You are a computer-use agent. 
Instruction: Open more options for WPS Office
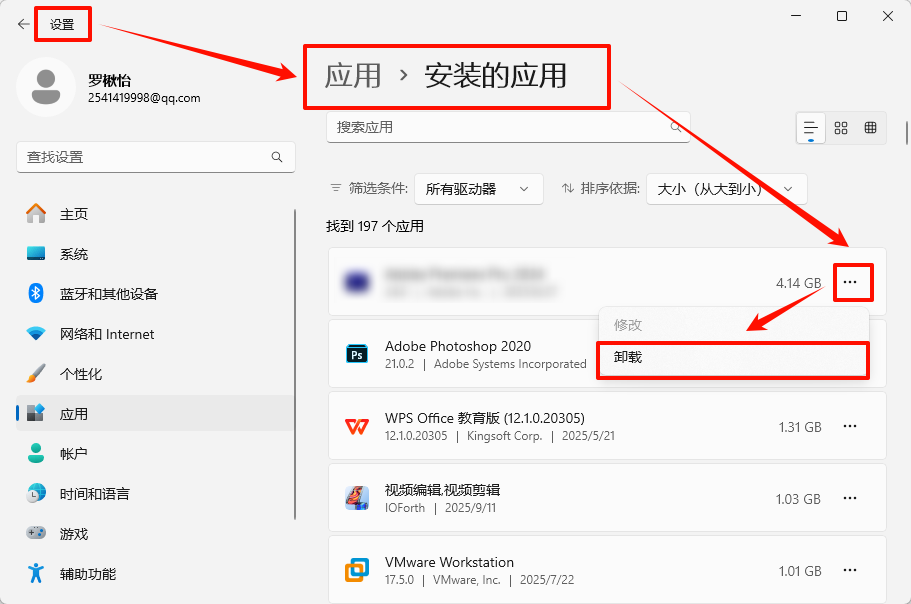click(x=851, y=426)
